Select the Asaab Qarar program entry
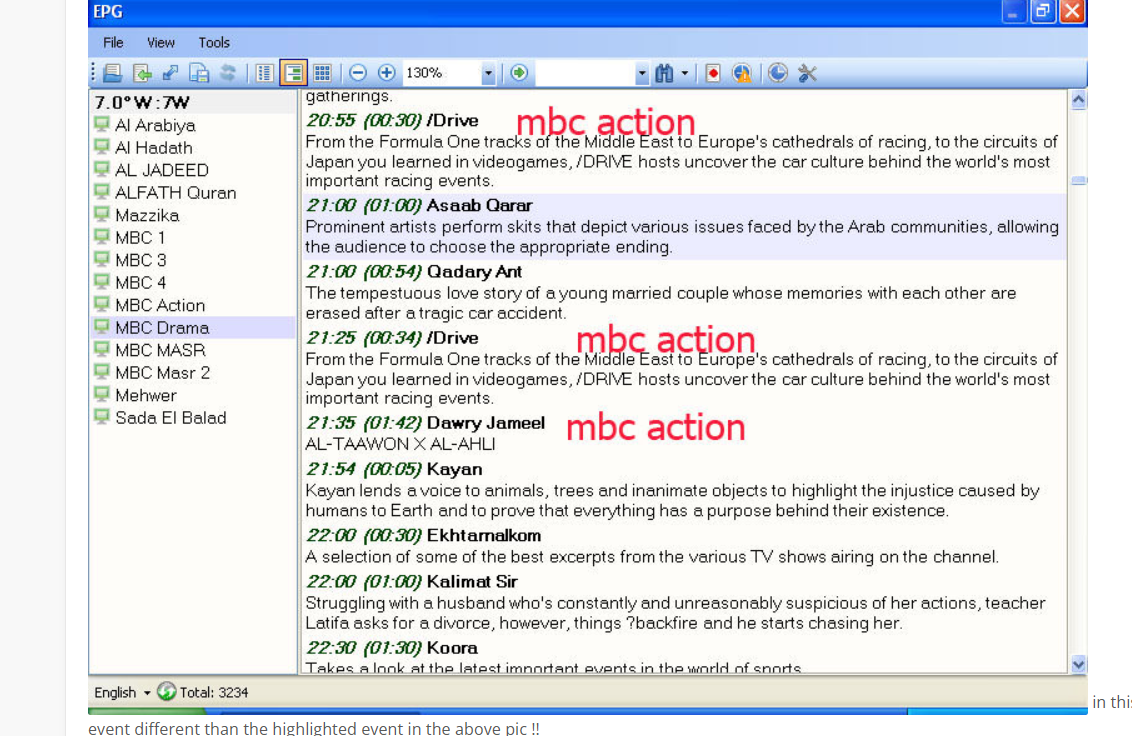The image size is (1132, 736). (x=479, y=205)
